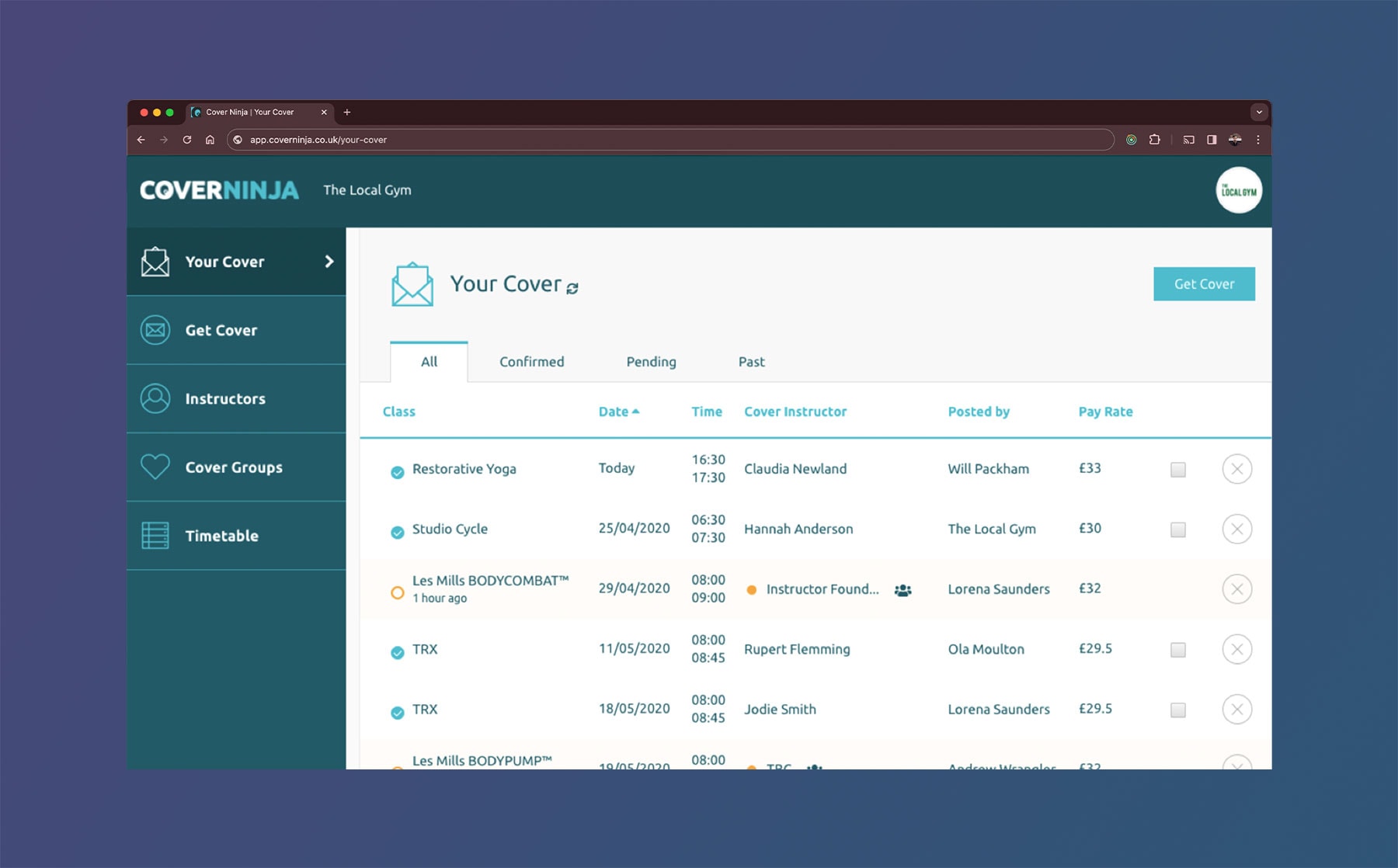Open Cover Groups in sidebar menu
Screen dimensions: 1398x868
[x=236, y=467]
